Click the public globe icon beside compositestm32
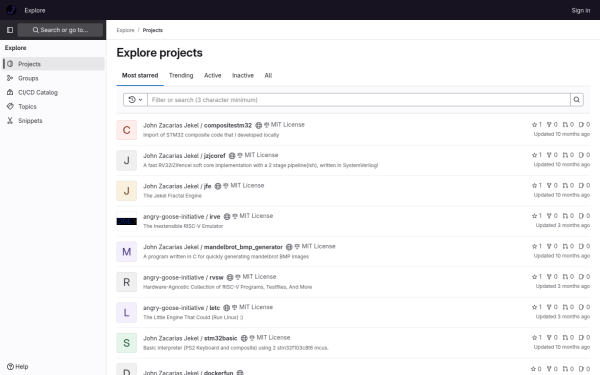The image size is (600, 375). pyautogui.click(x=259, y=125)
